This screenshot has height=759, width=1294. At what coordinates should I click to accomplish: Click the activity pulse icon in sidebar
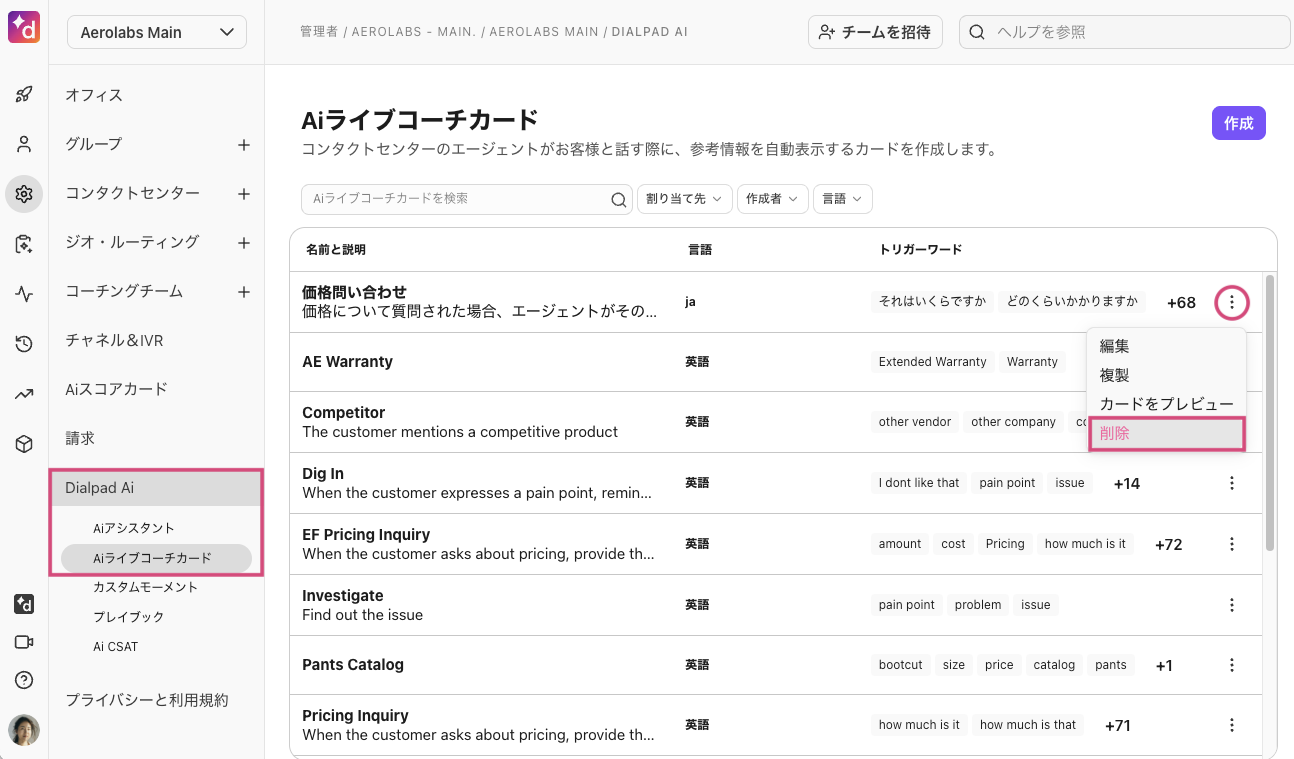tap(24, 294)
